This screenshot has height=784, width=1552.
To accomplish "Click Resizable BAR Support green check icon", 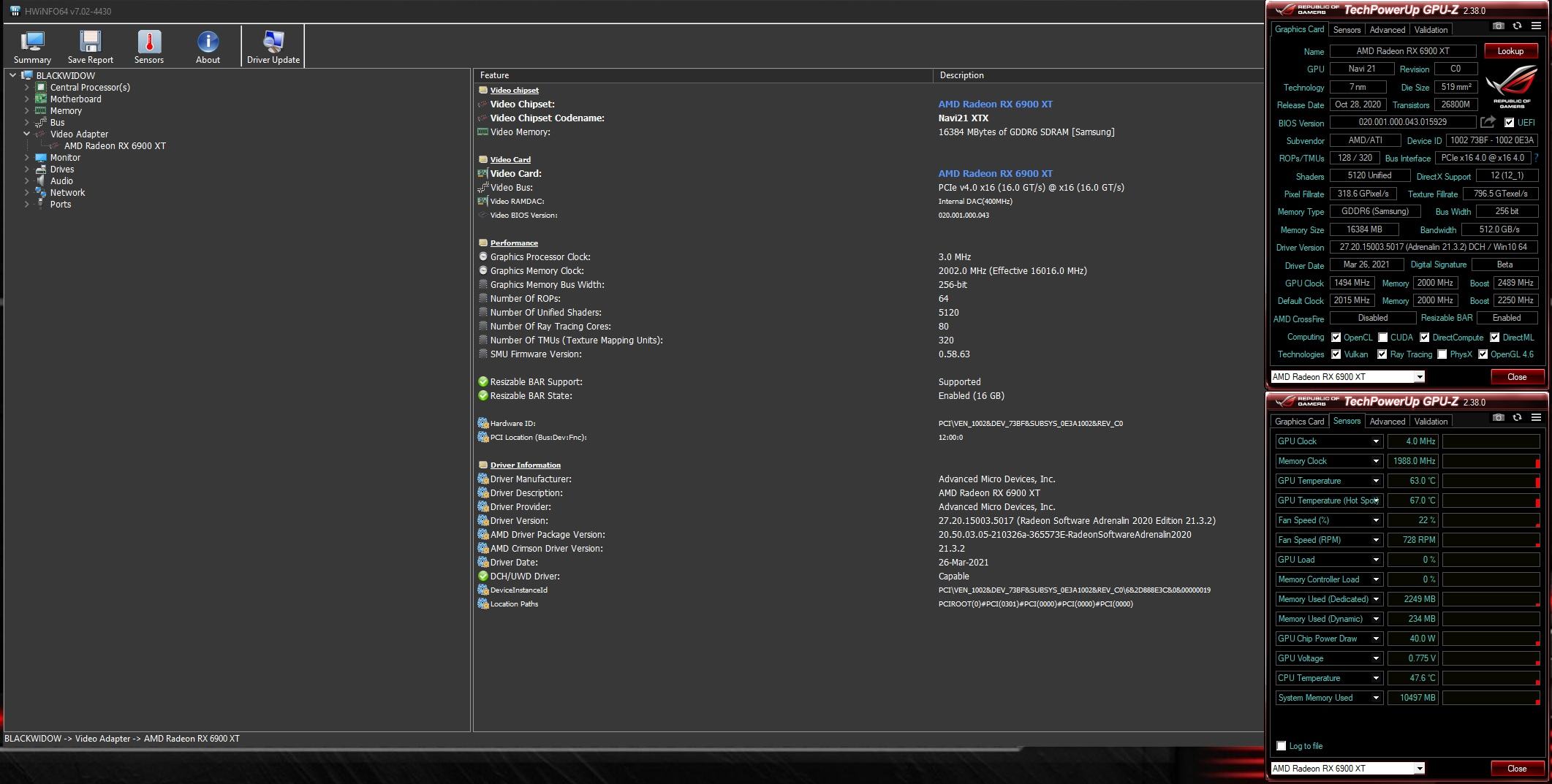I will coord(482,381).
